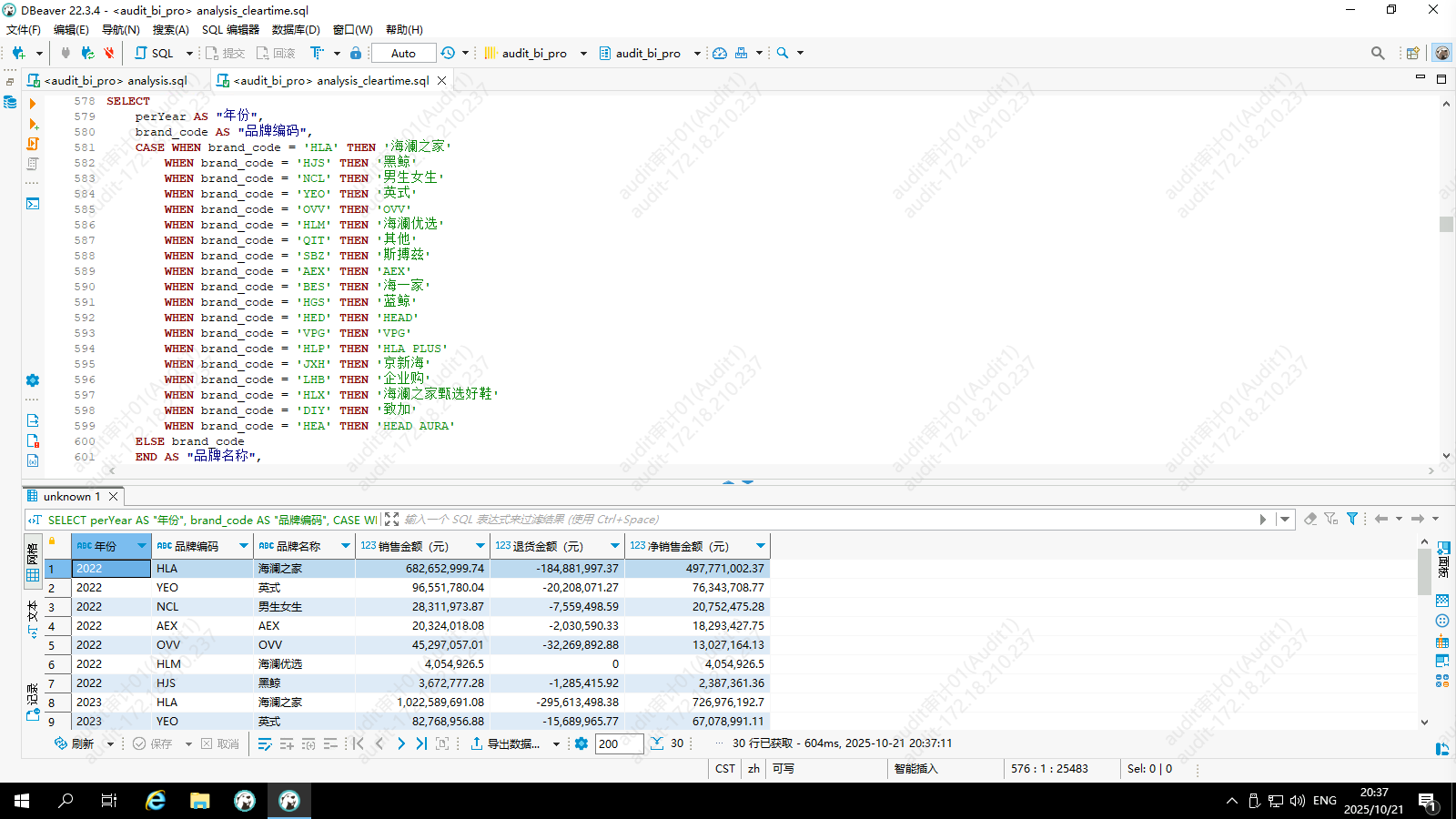
Task: Open the 导出数据 export options dropdown arrow
Action: pos(556,744)
